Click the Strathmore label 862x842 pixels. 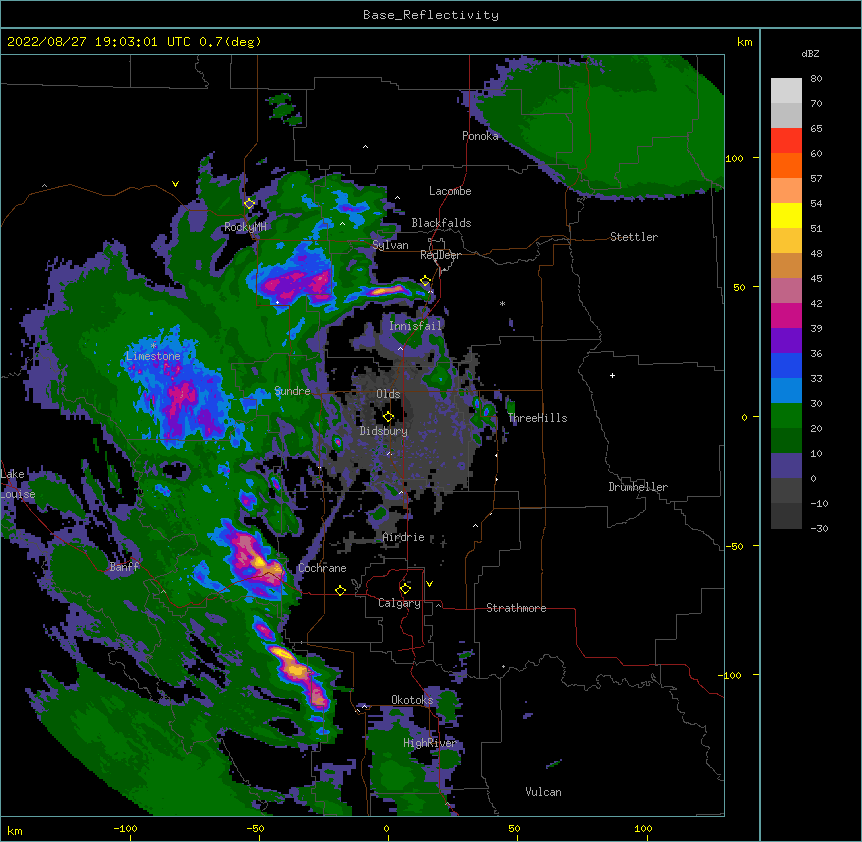point(516,608)
